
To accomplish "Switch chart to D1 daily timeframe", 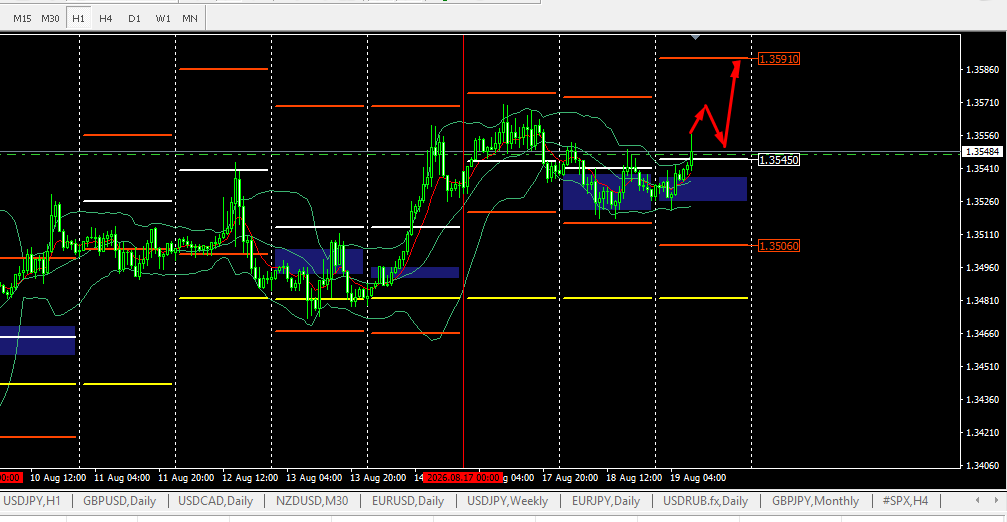I will pos(134,19).
